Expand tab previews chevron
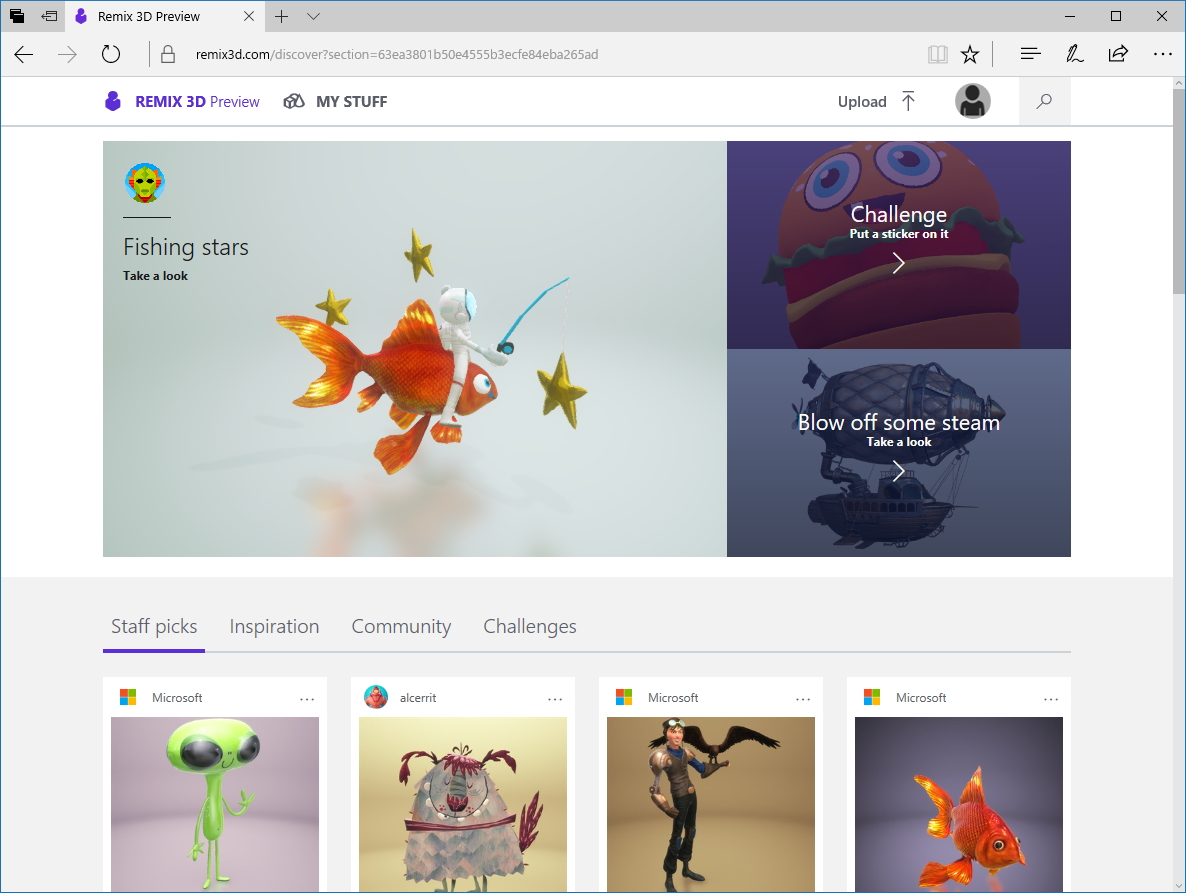1186x893 pixels. (x=313, y=17)
